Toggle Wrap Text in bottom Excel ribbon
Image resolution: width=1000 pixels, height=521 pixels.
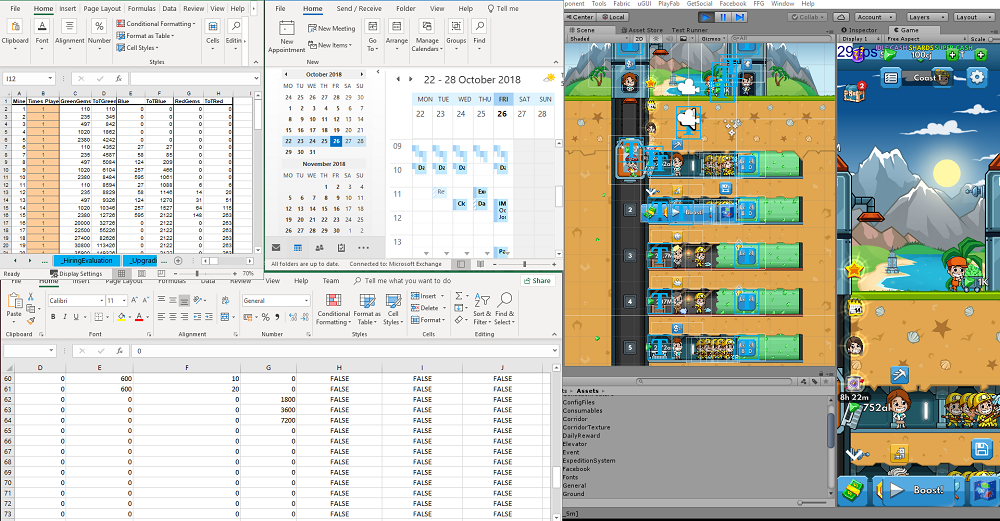click(x=225, y=300)
